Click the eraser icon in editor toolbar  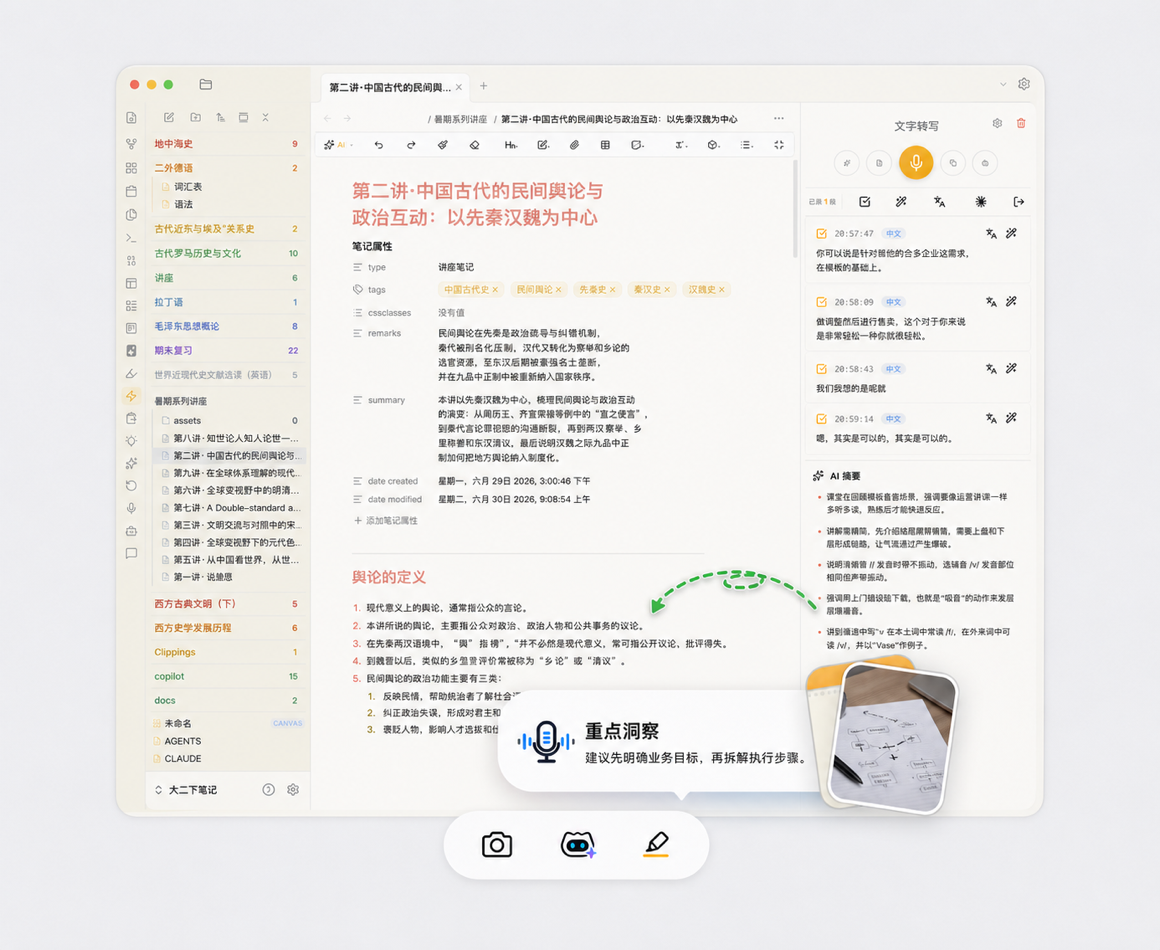(x=475, y=145)
